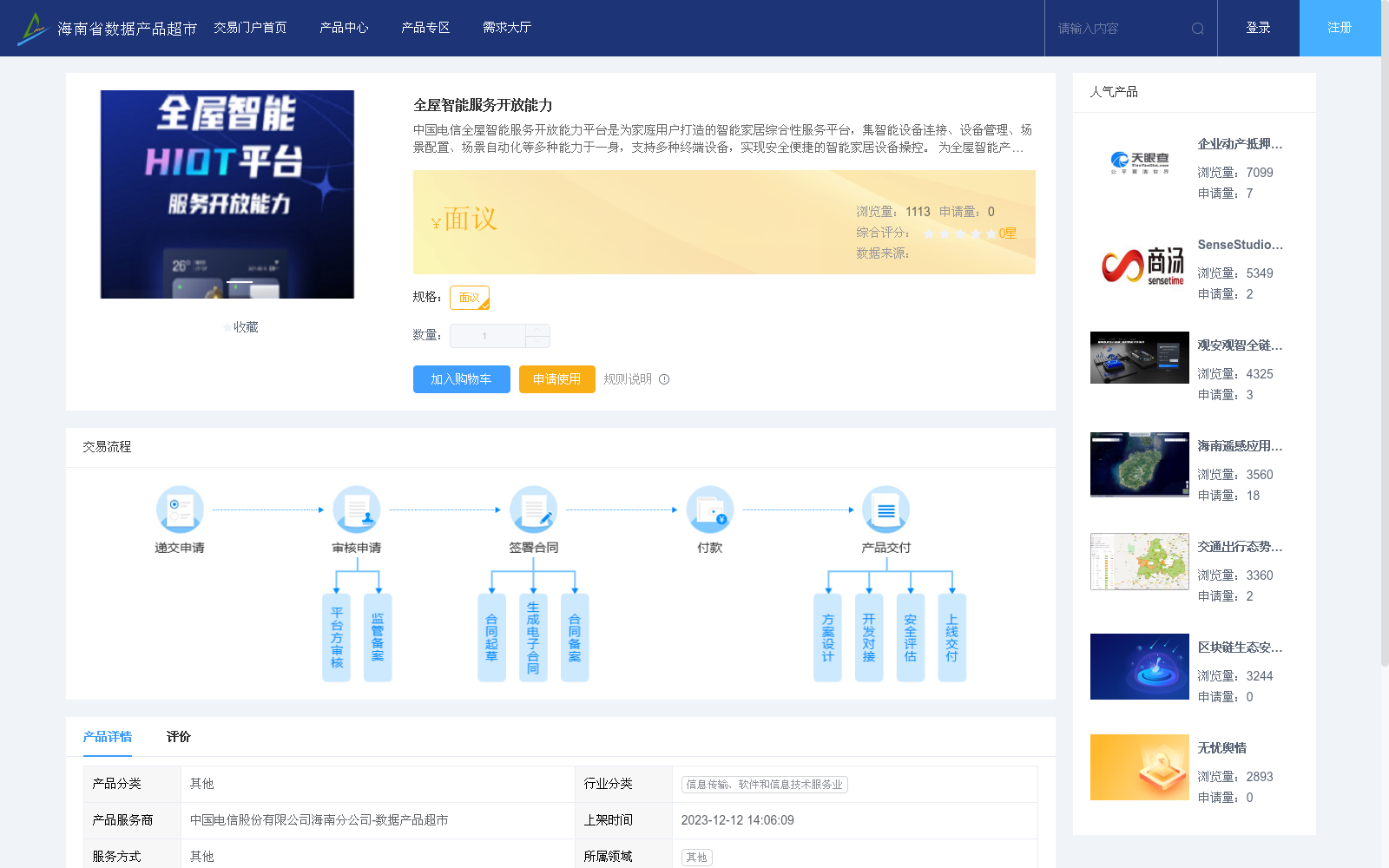1389x868 pixels.
Task: Click the 无忧舆情 product title
Action: pos(1222,748)
